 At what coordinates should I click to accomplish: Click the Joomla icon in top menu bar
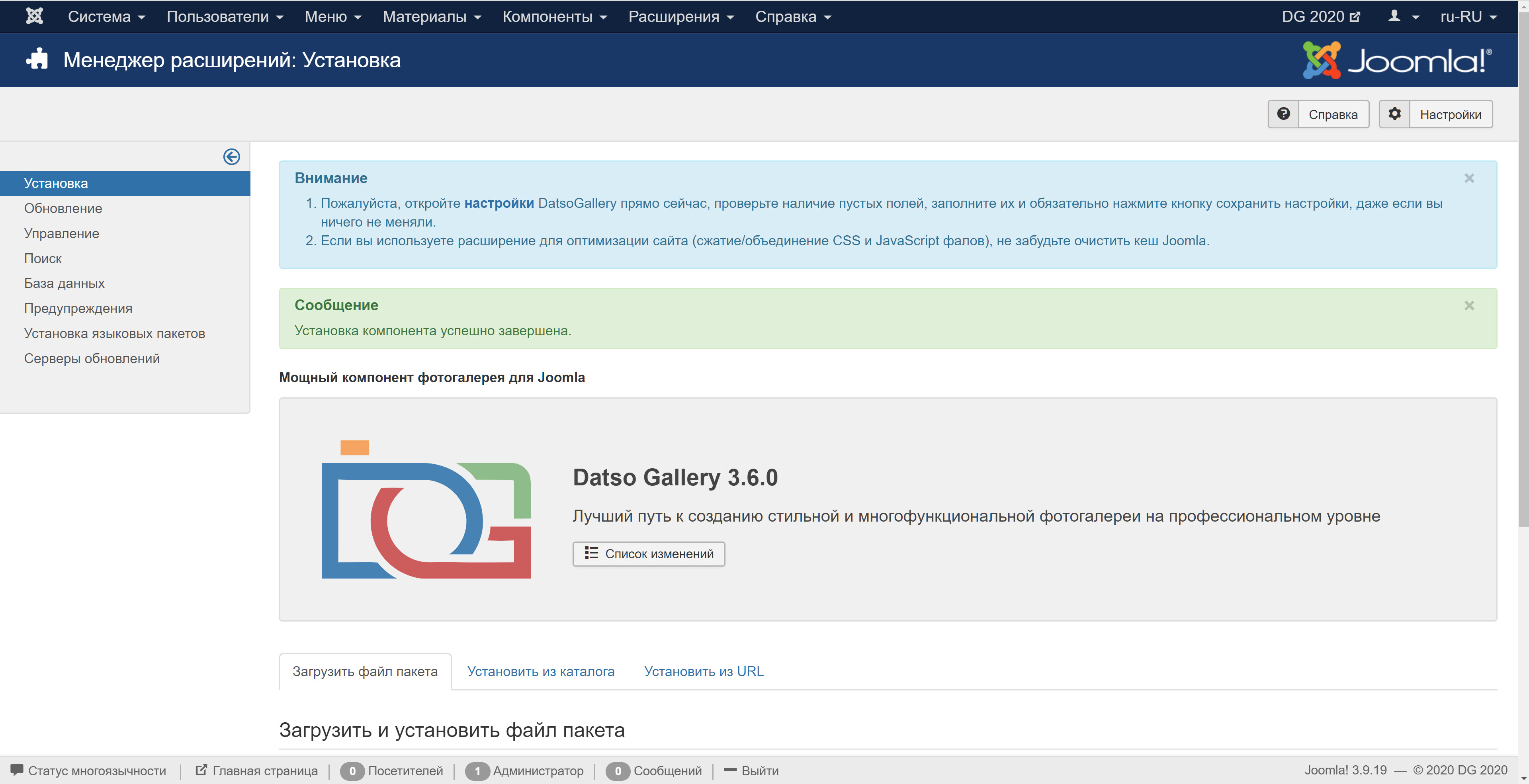pyautogui.click(x=34, y=16)
